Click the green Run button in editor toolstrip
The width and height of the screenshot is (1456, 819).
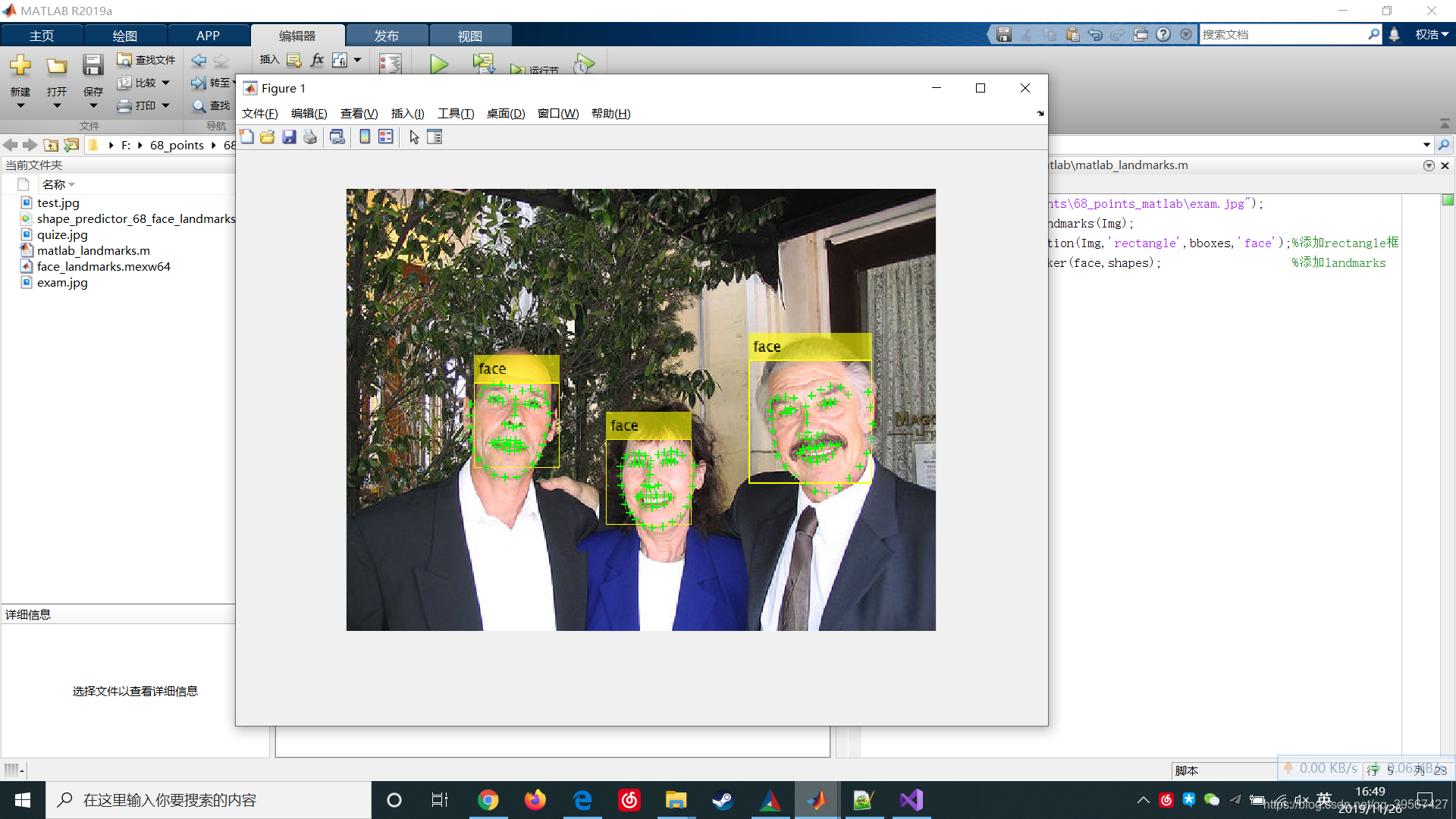438,64
